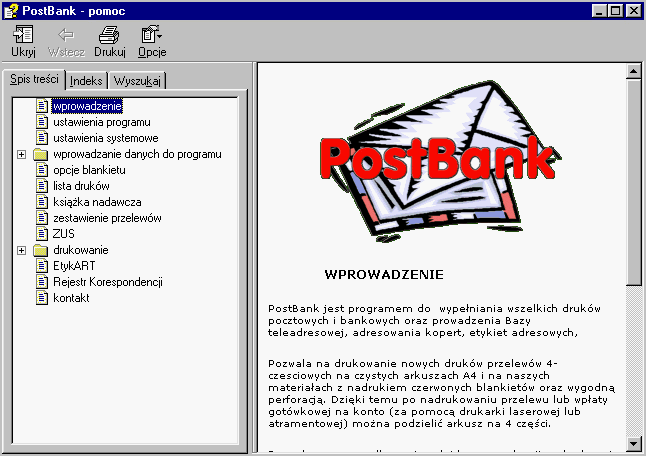Click the WPROWADZENIE heading text
This screenshot has width=646, height=456.
[384, 275]
